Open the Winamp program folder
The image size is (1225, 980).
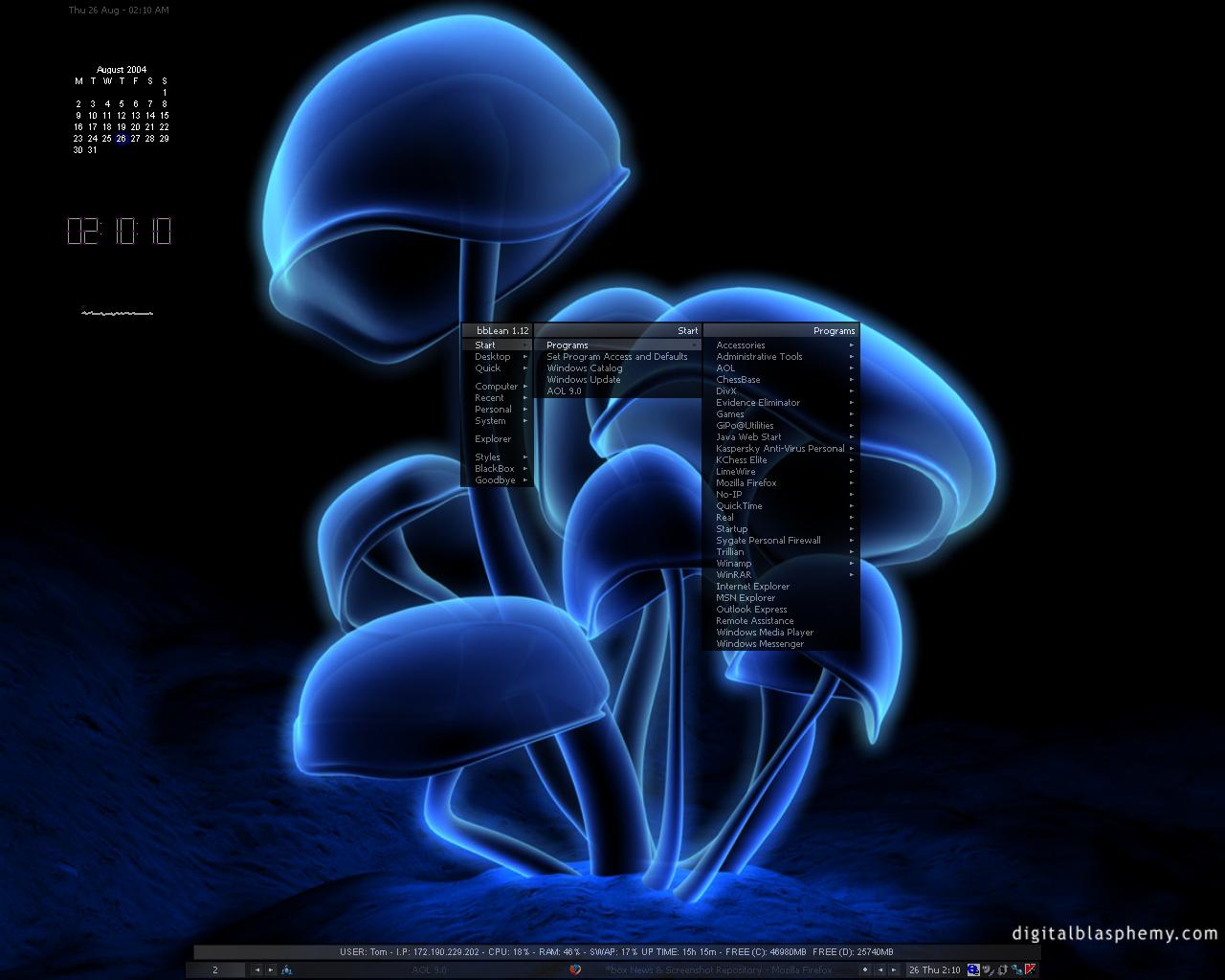(x=781, y=564)
